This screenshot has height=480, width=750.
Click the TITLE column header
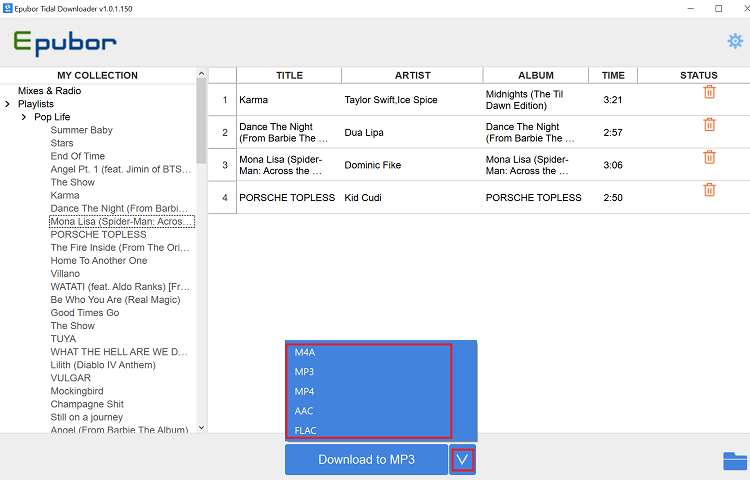click(x=289, y=76)
